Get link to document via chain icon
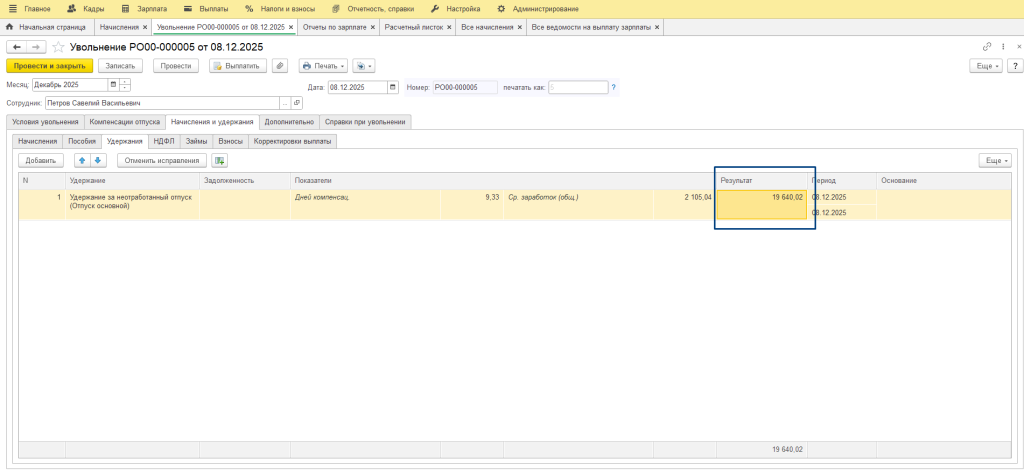The image size is (1024, 475). pos(987,47)
